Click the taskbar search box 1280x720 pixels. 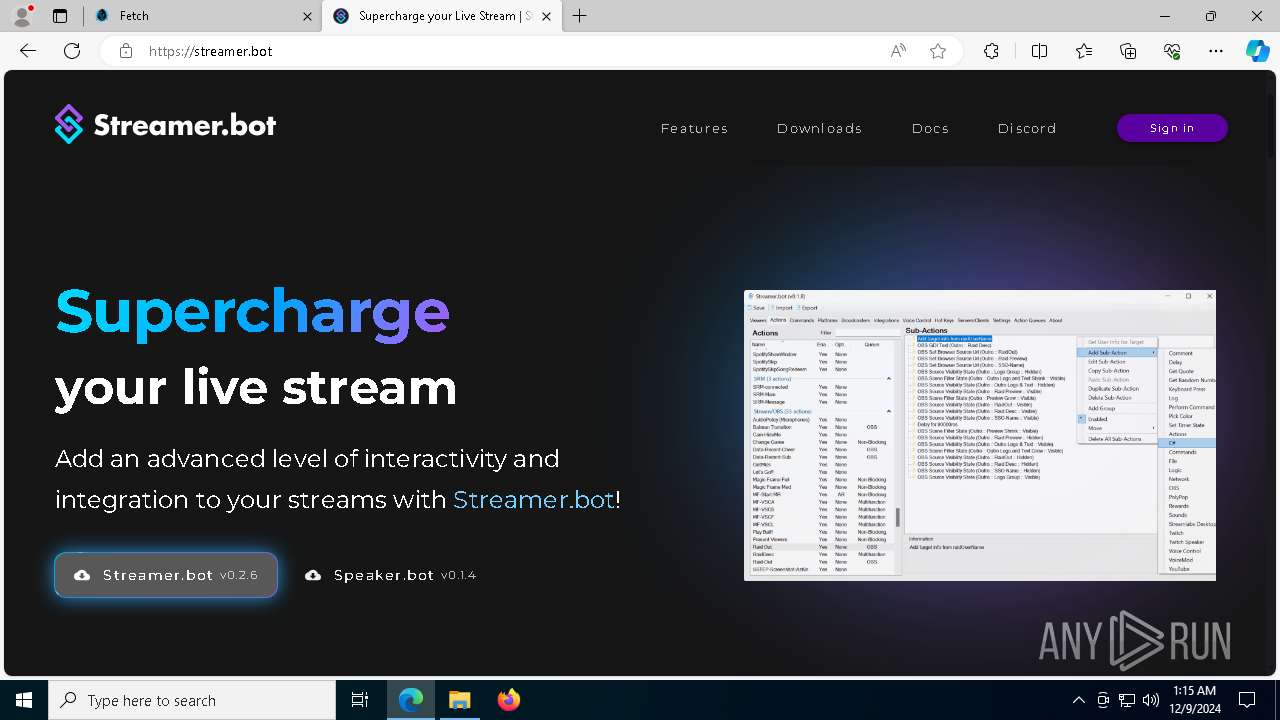[192, 700]
